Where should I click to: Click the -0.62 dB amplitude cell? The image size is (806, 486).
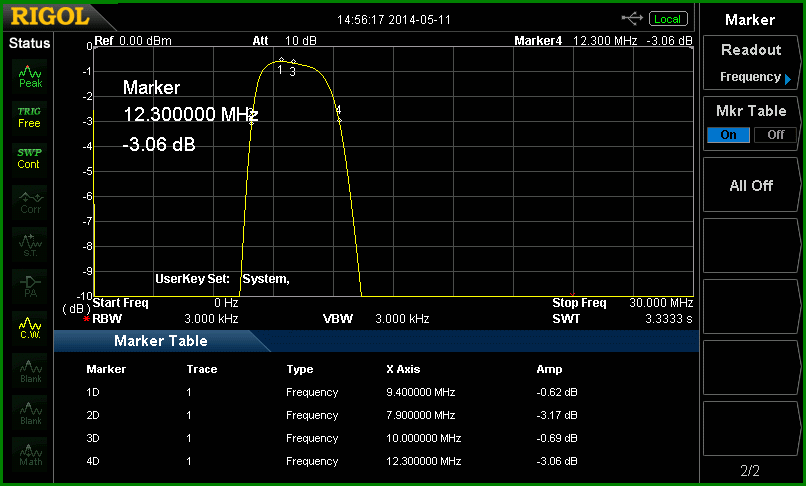[x=557, y=392]
